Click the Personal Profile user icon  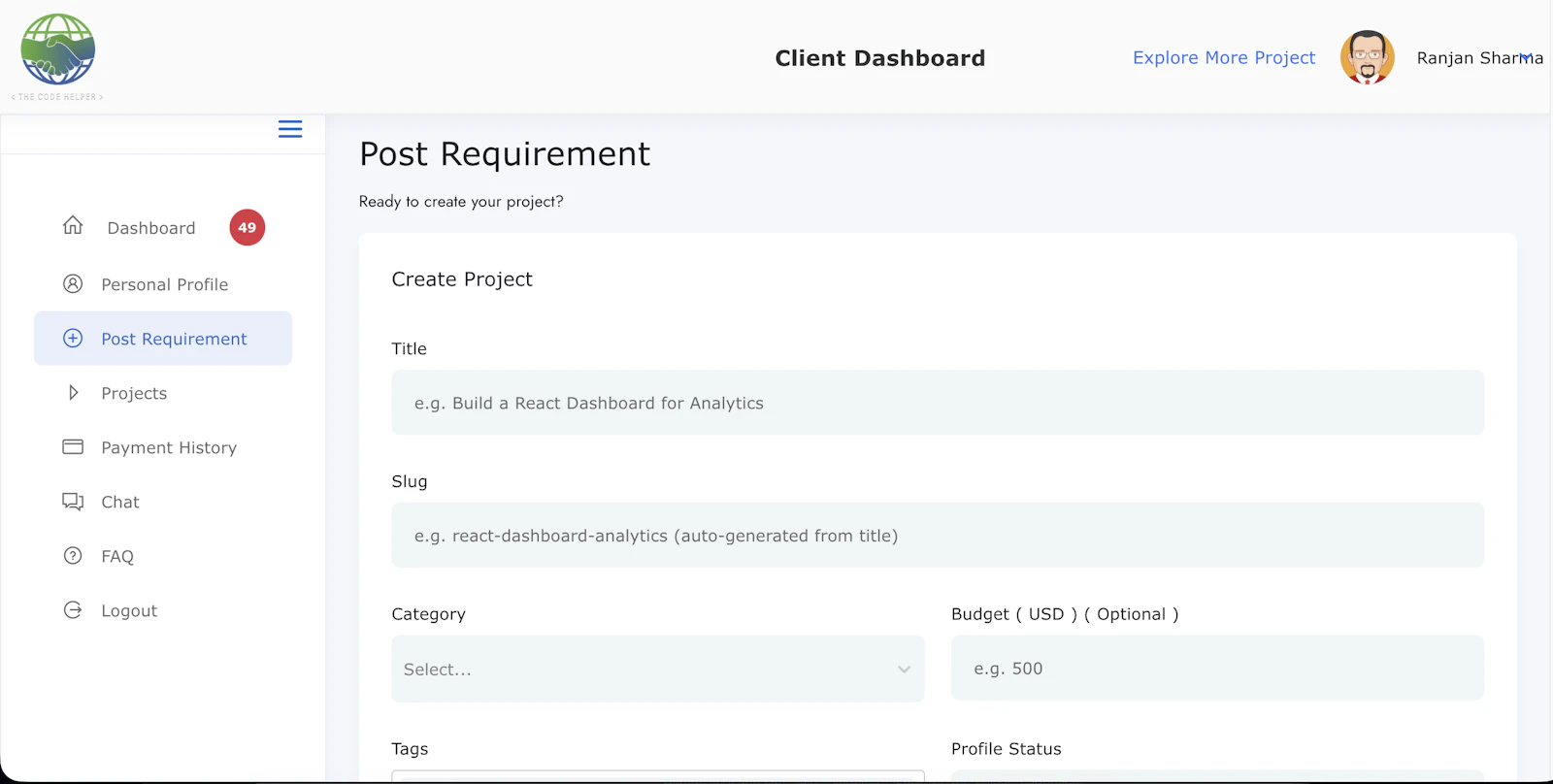(73, 283)
